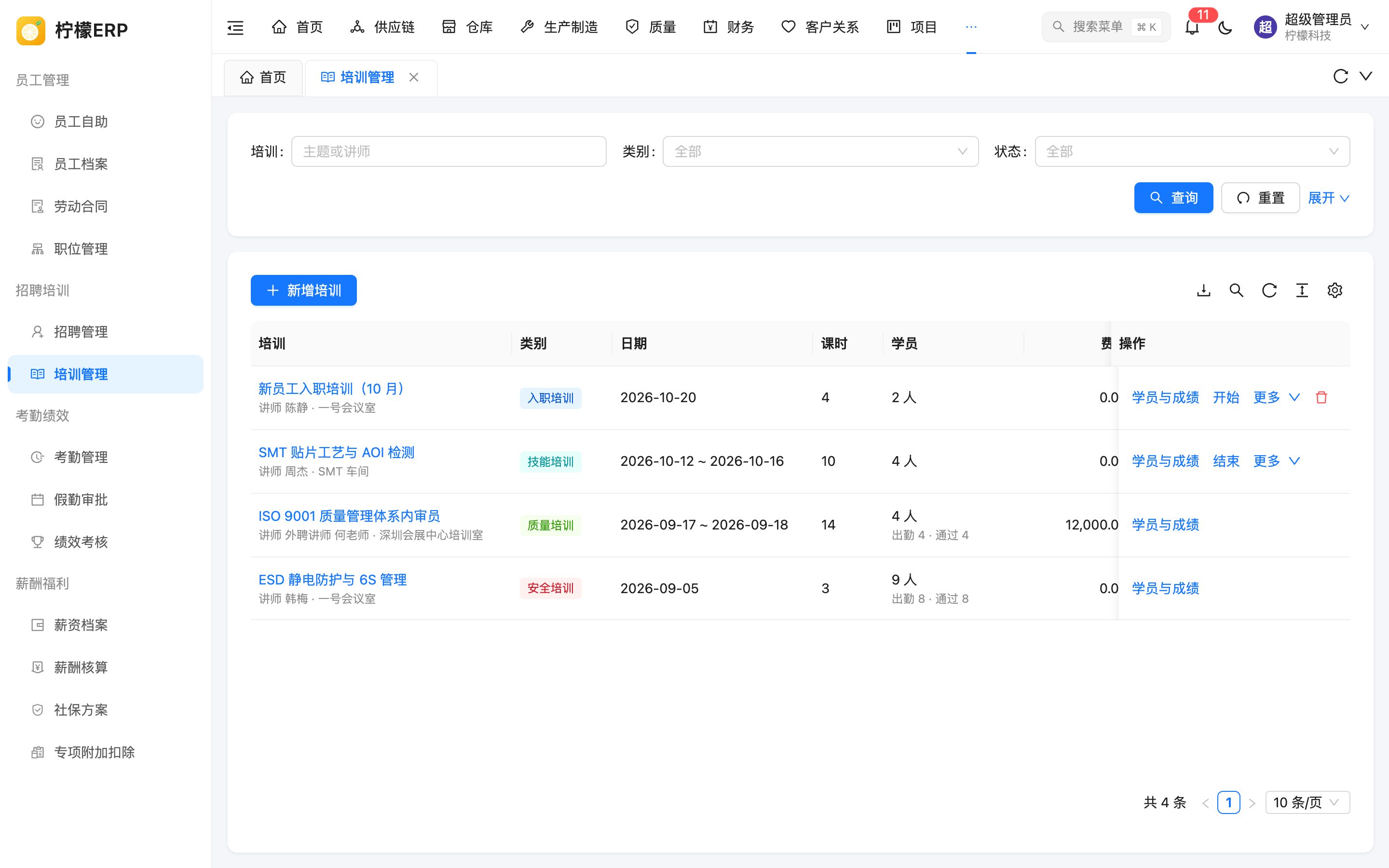
Task: Open 财务 top menu
Action: pos(728,27)
